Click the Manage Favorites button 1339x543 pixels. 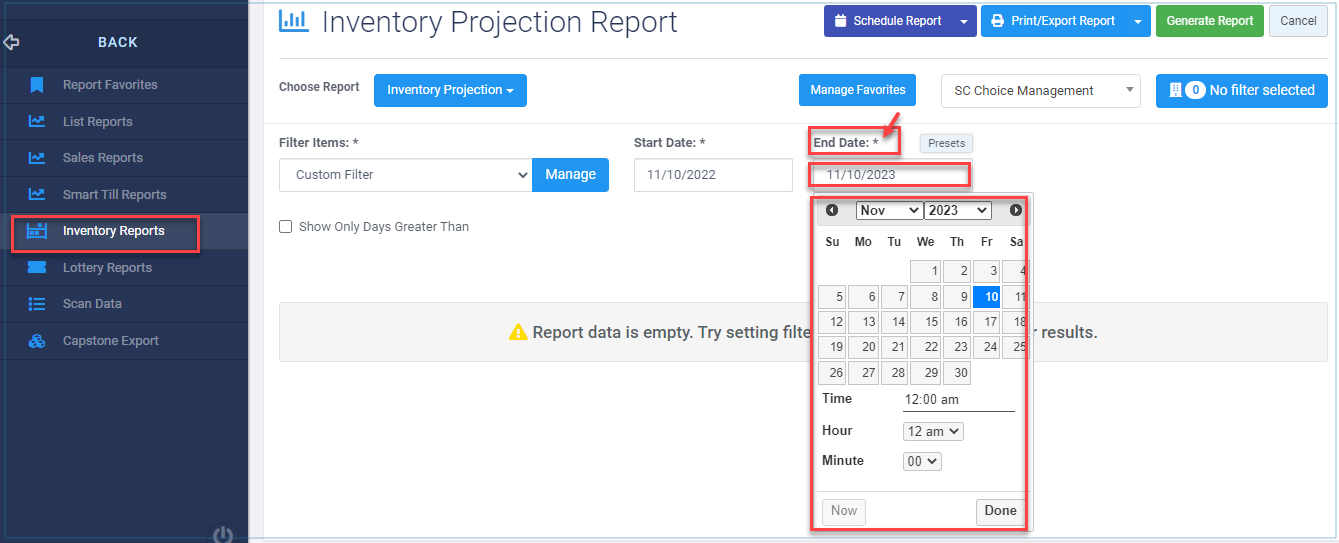tap(858, 90)
